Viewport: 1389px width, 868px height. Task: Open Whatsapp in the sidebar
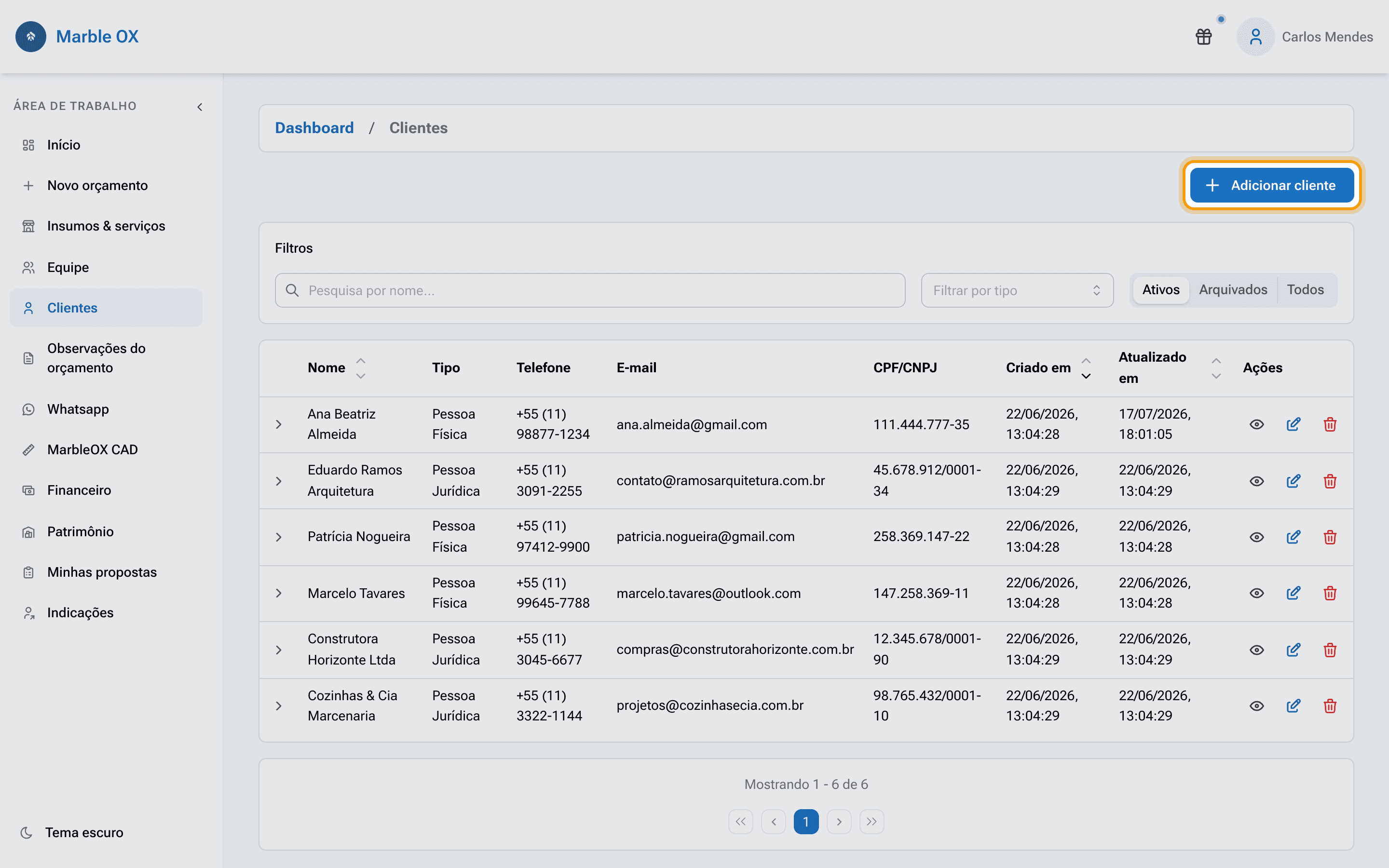click(x=106, y=409)
